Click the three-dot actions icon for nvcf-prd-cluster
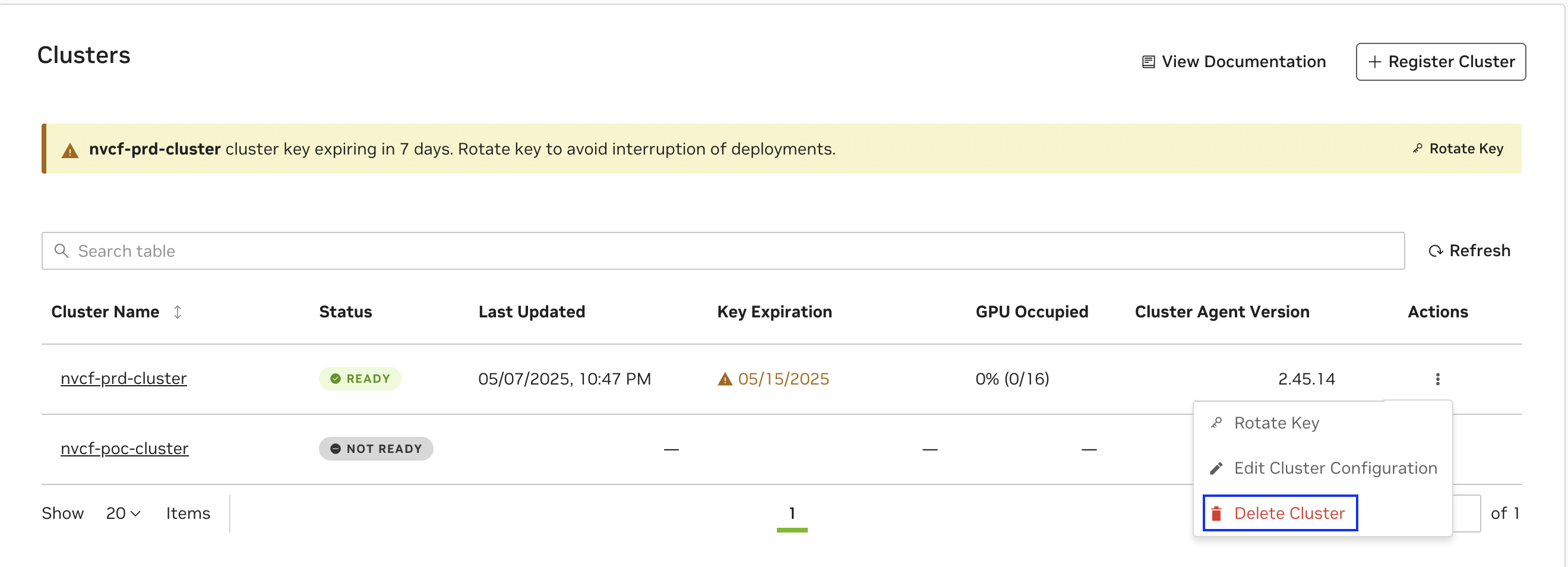The width and height of the screenshot is (1568, 567). 1437,379
